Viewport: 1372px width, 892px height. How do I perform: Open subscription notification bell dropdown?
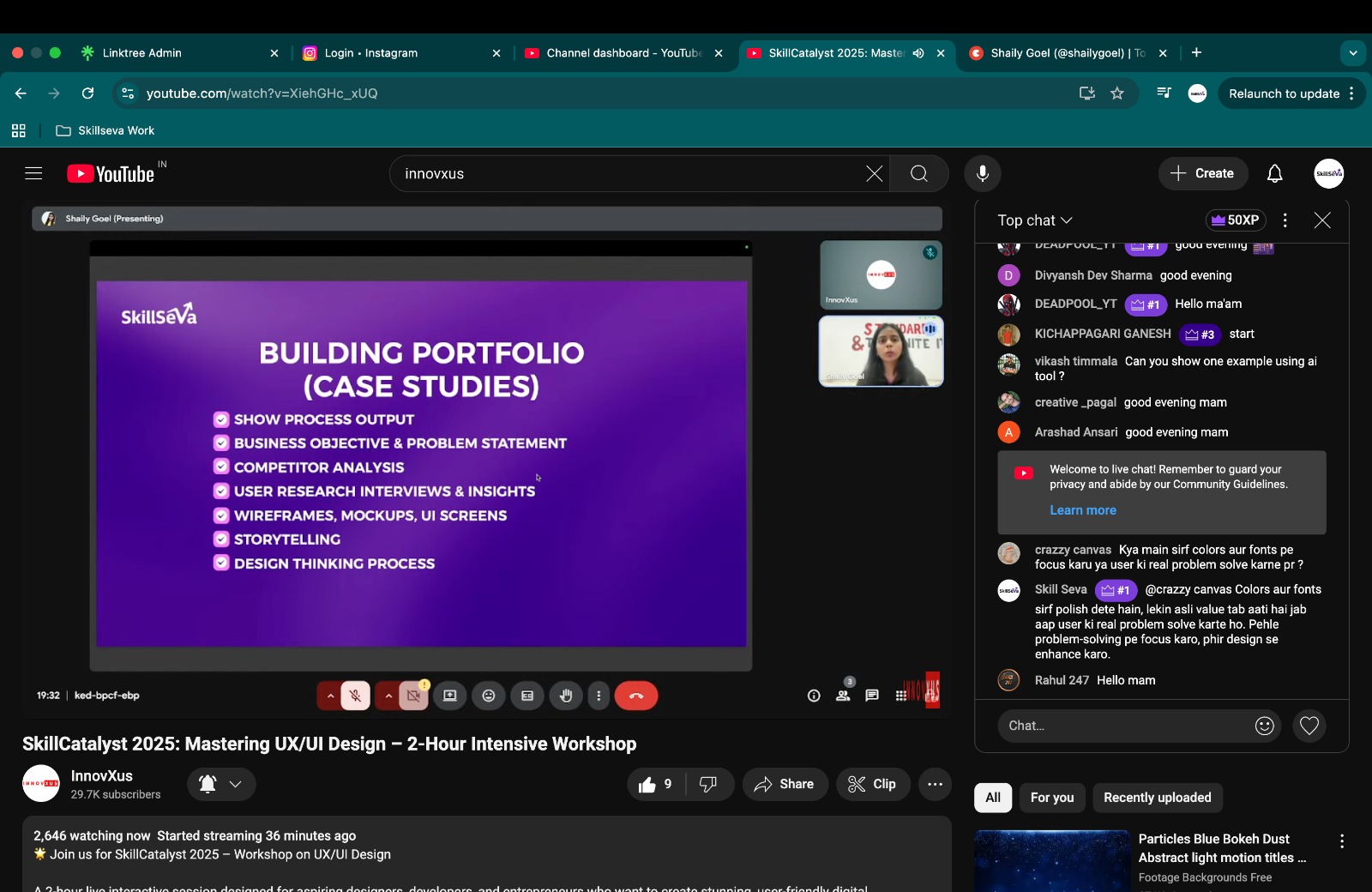[221, 784]
